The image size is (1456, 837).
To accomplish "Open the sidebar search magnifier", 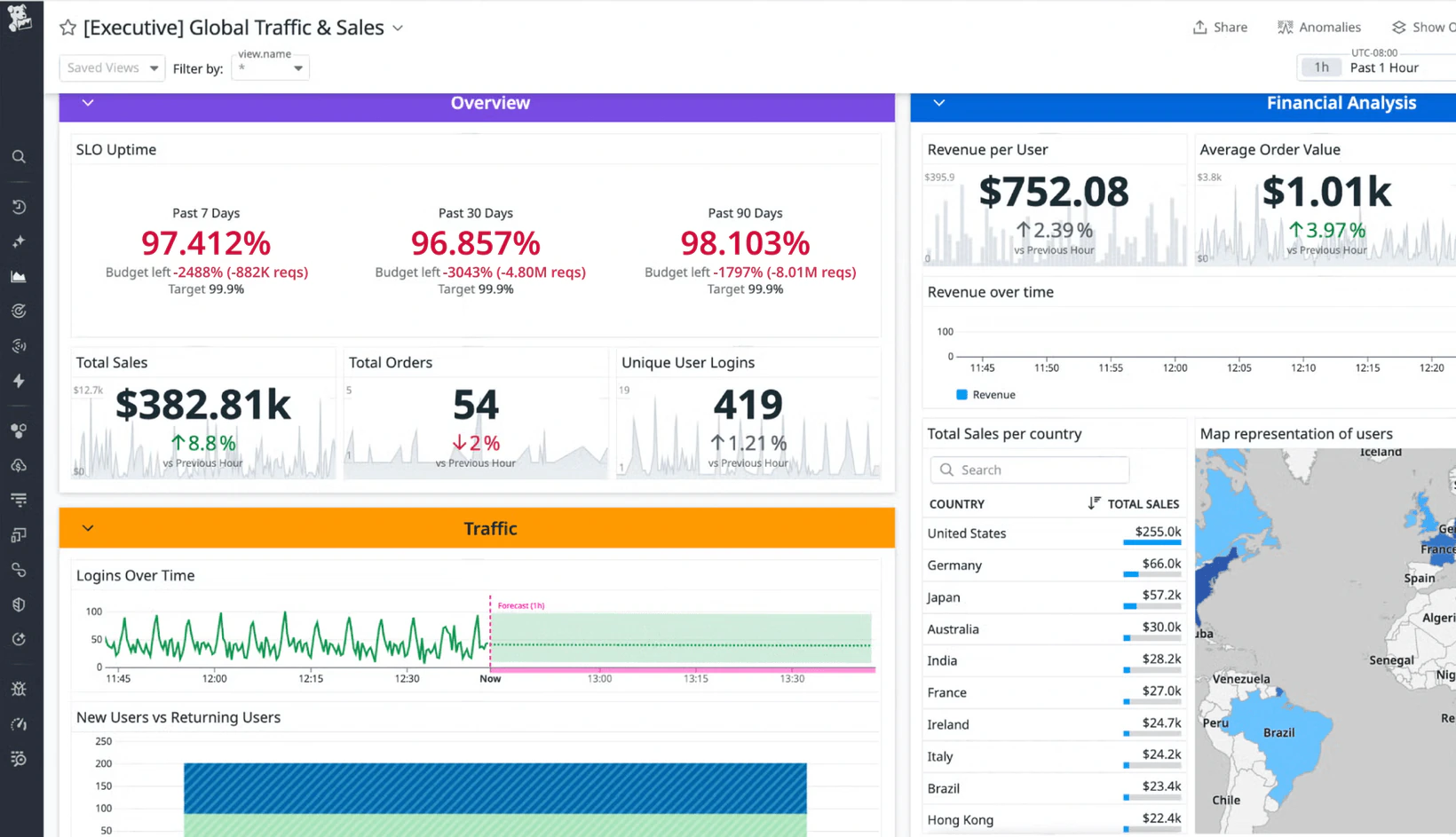I will 19,157.
